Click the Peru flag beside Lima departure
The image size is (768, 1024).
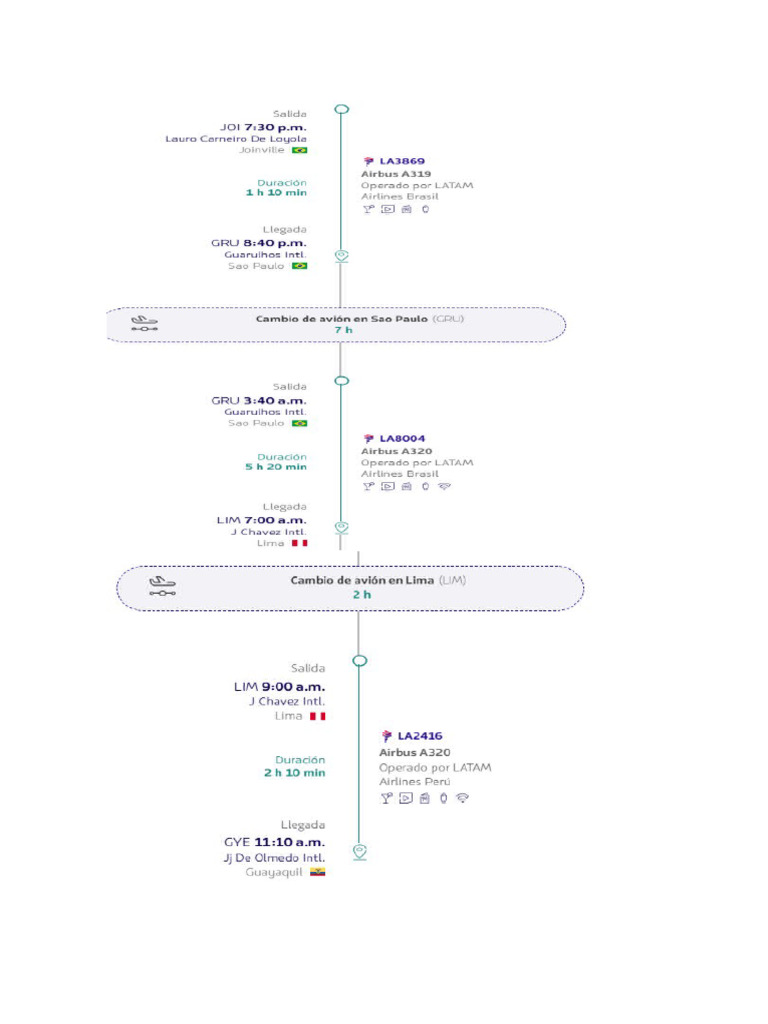tap(317, 716)
